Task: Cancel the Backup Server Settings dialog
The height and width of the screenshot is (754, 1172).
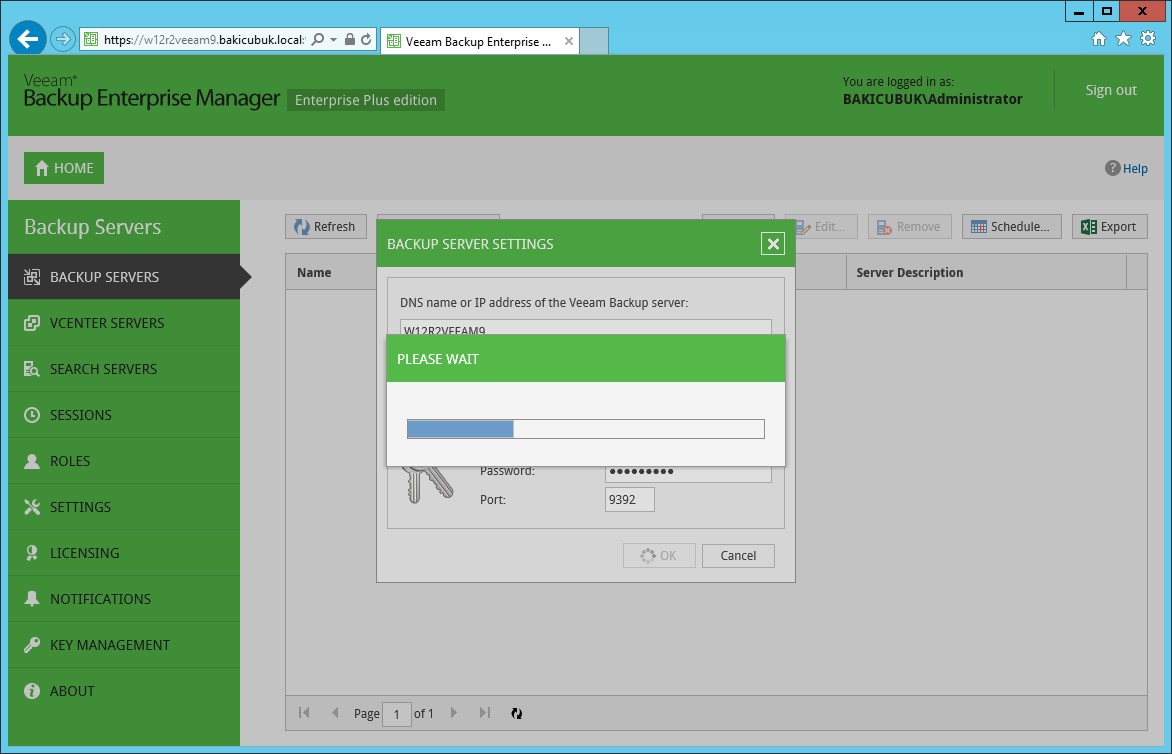Action: (738, 555)
